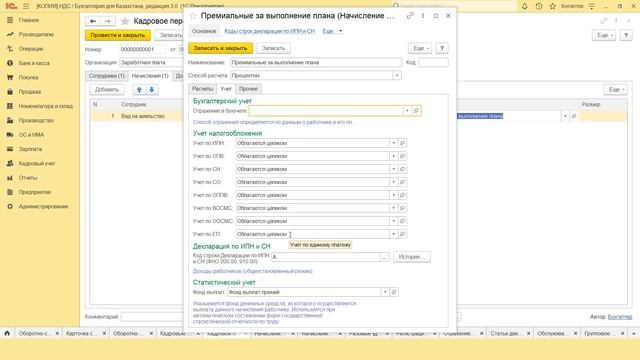Click the История button
The width and height of the screenshot is (640, 360).
411,257
